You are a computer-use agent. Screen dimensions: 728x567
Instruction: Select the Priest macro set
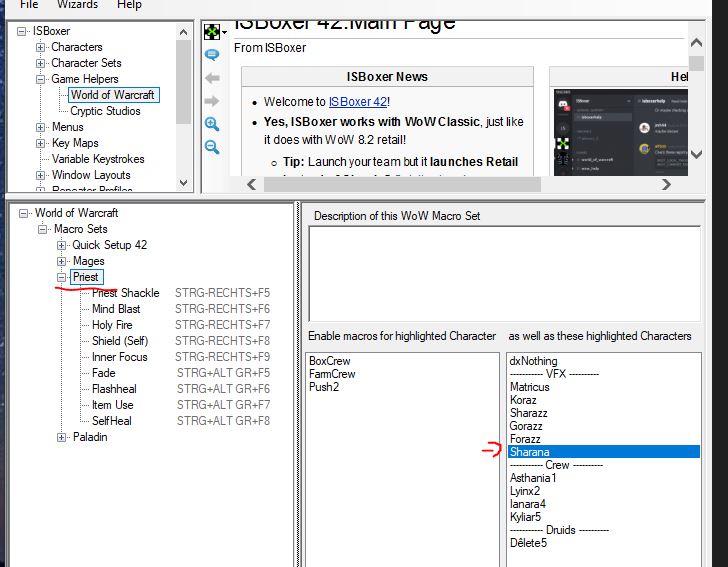tap(86, 277)
